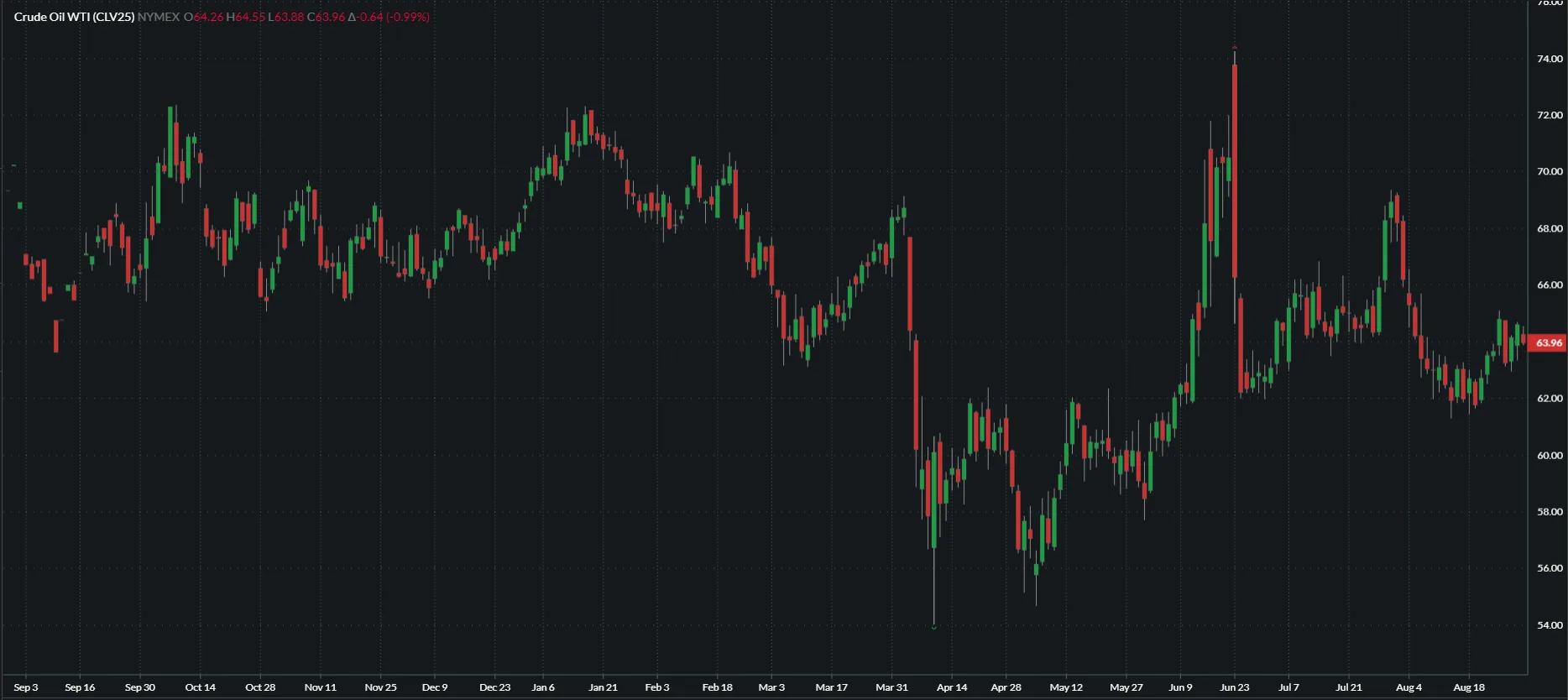Click the Crude Oil WTI (CLV25) chart title
The height and width of the screenshot is (700, 1568).
click(x=74, y=17)
